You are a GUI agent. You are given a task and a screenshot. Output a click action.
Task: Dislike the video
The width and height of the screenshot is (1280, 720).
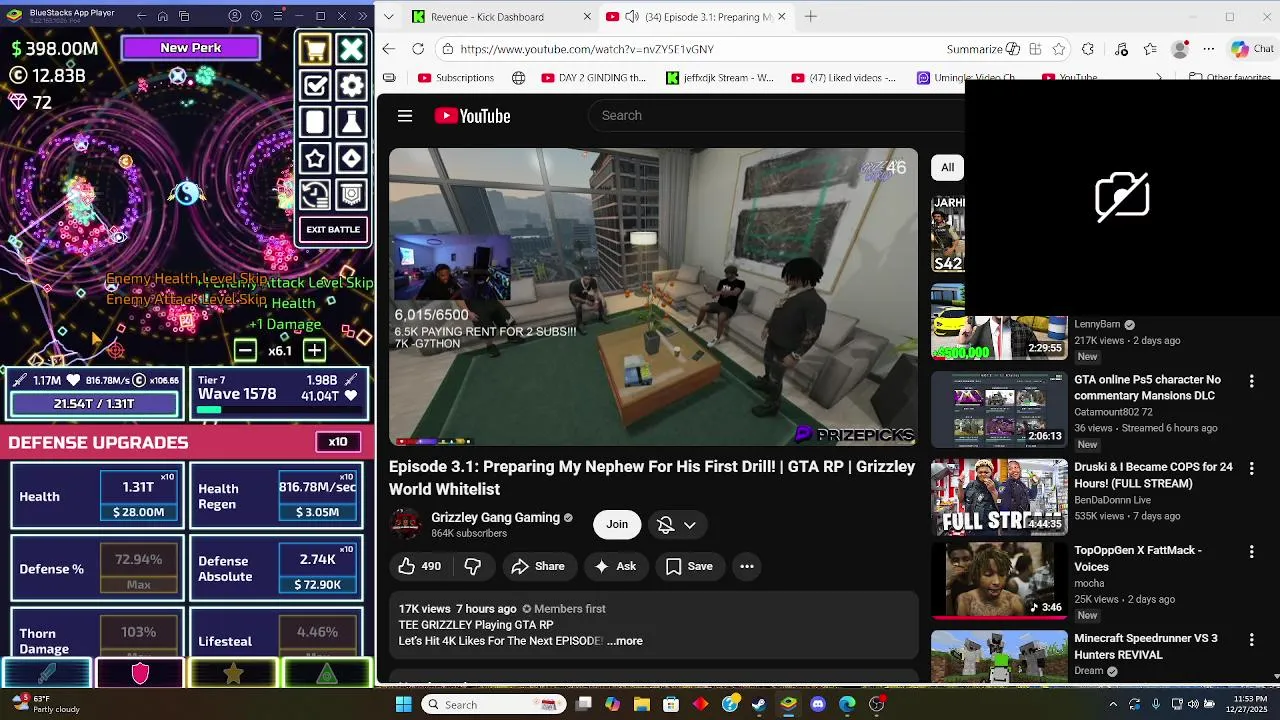pos(473,566)
